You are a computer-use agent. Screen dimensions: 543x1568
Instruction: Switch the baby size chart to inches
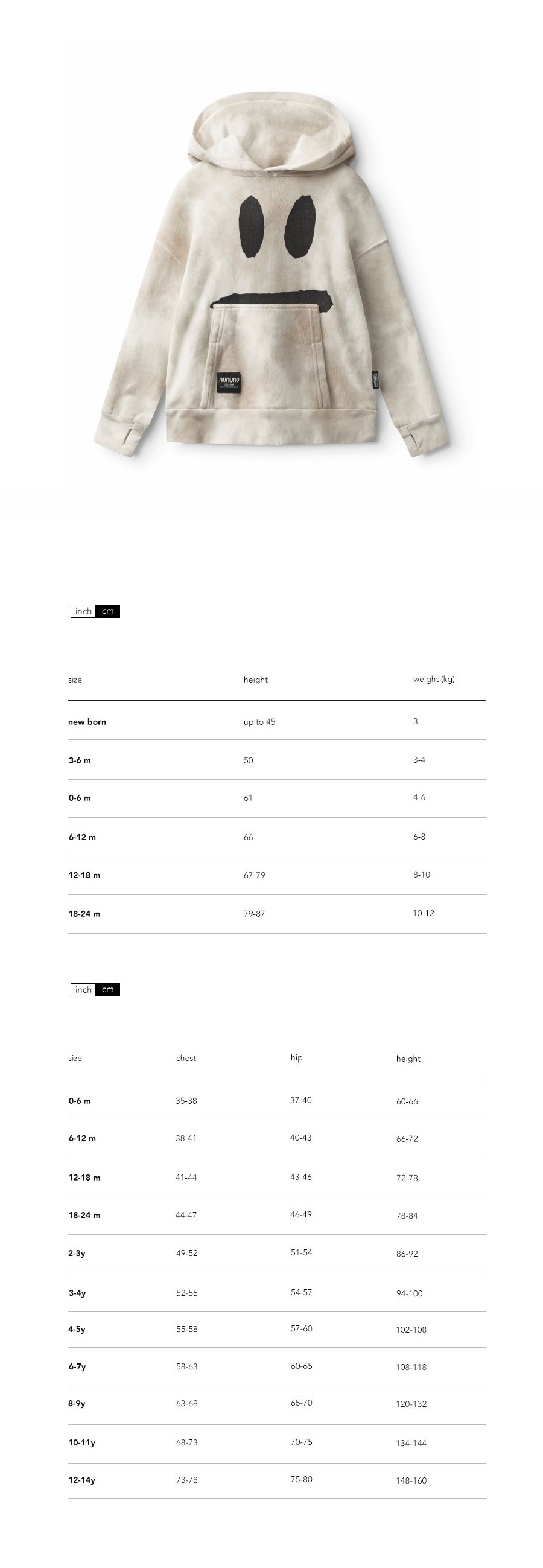[x=83, y=611]
